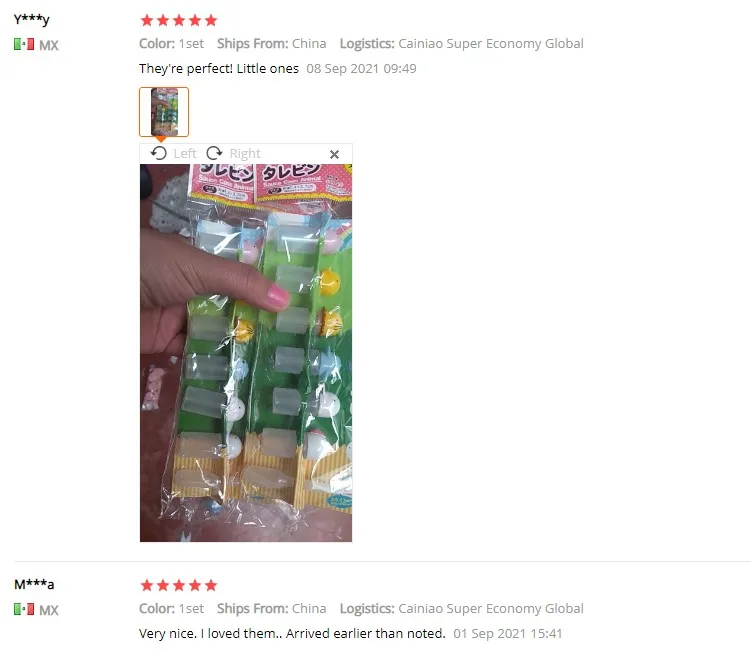Viewport: 751px width, 656px height.
Task: Select the review photo thumbnail
Action: [x=164, y=112]
